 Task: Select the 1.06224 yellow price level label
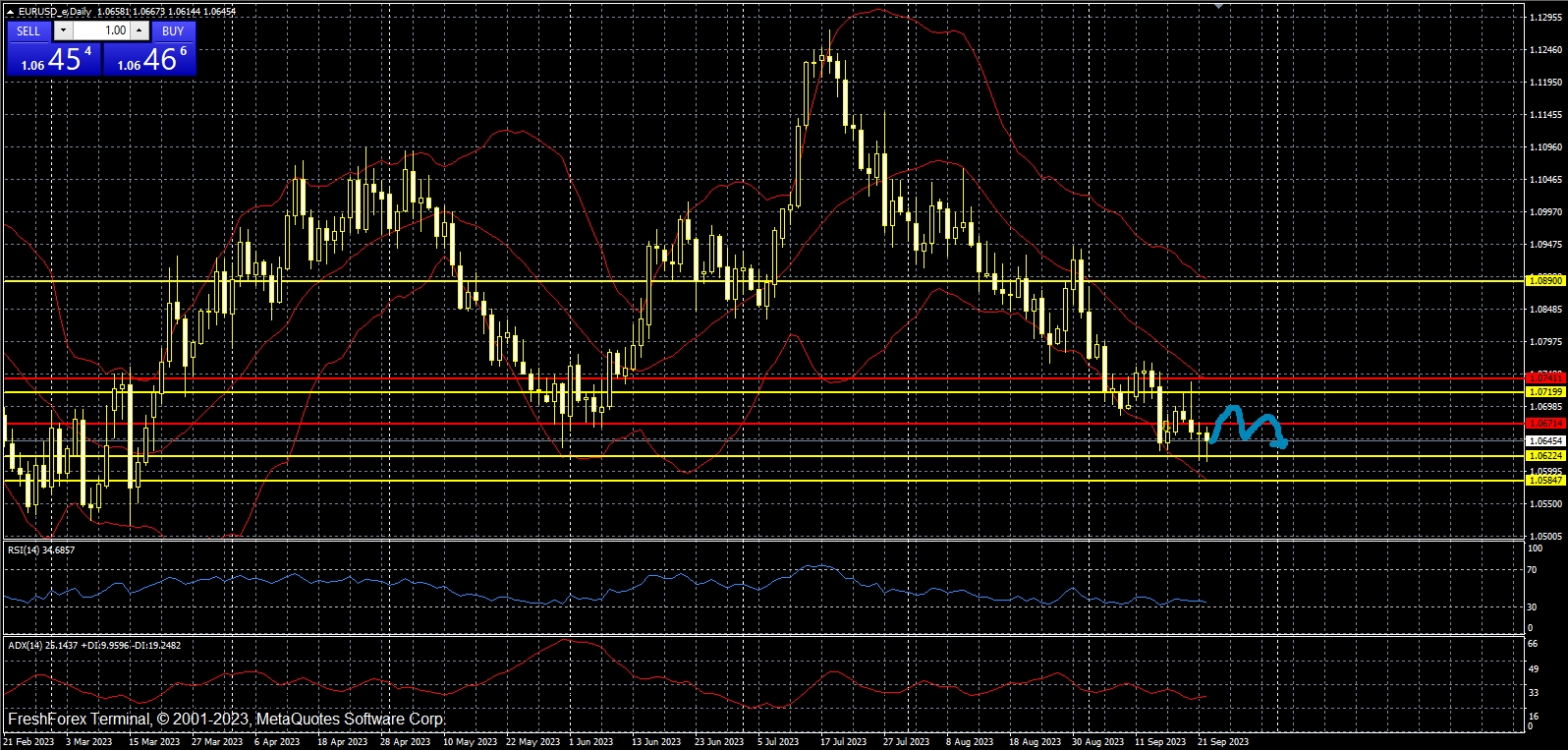click(x=1544, y=456)
